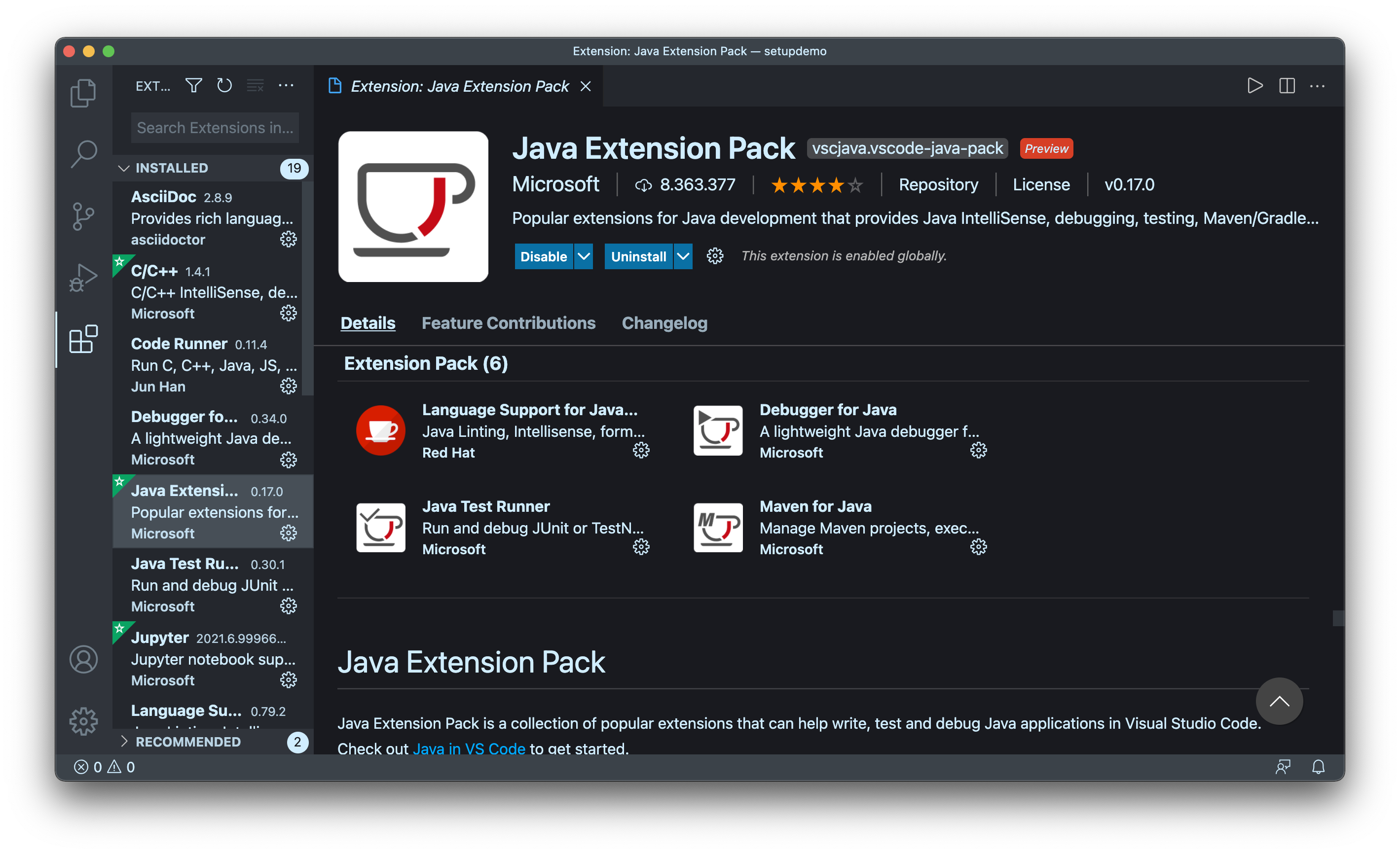Image resolution: width=1400 pixels, height=854 pixels.
Task: Open manage gear for Code Runner extension
Action: [288, 386]
